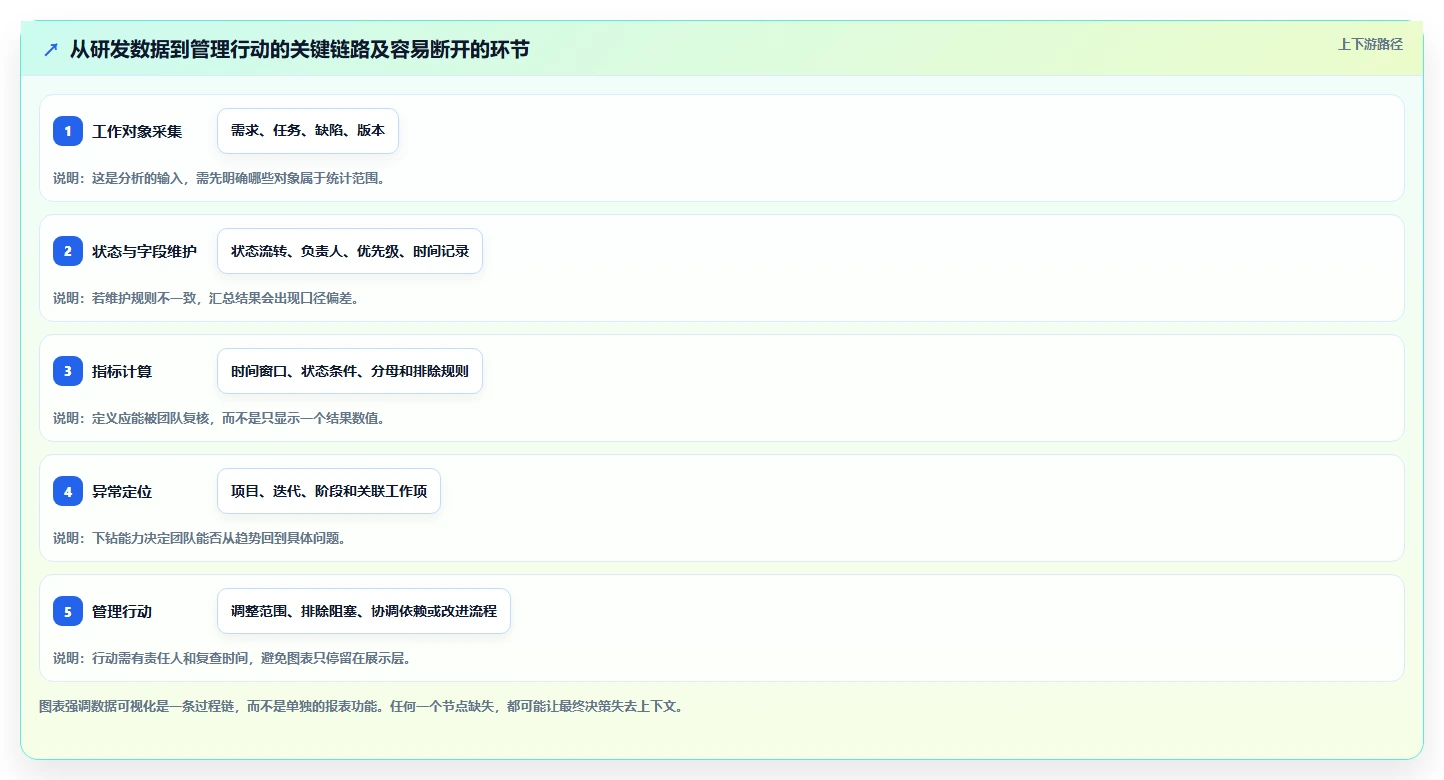Click the step 1 number badge
This screenshot has height=780, width=1444.
point(68,131)
